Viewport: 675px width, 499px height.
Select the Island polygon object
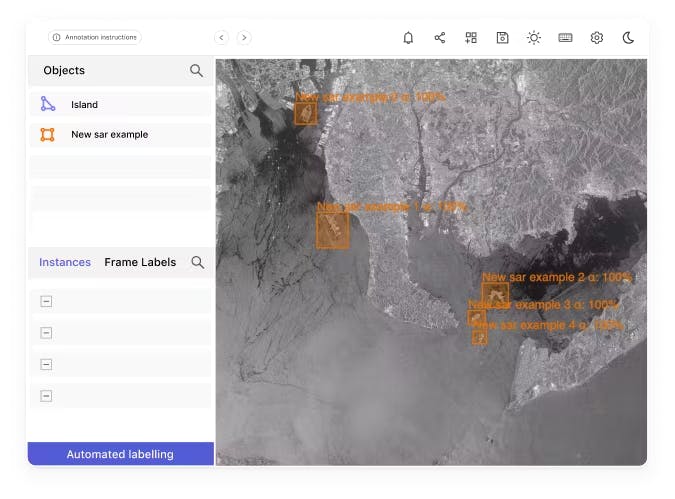pyautogui.click(x=84, y=104)
